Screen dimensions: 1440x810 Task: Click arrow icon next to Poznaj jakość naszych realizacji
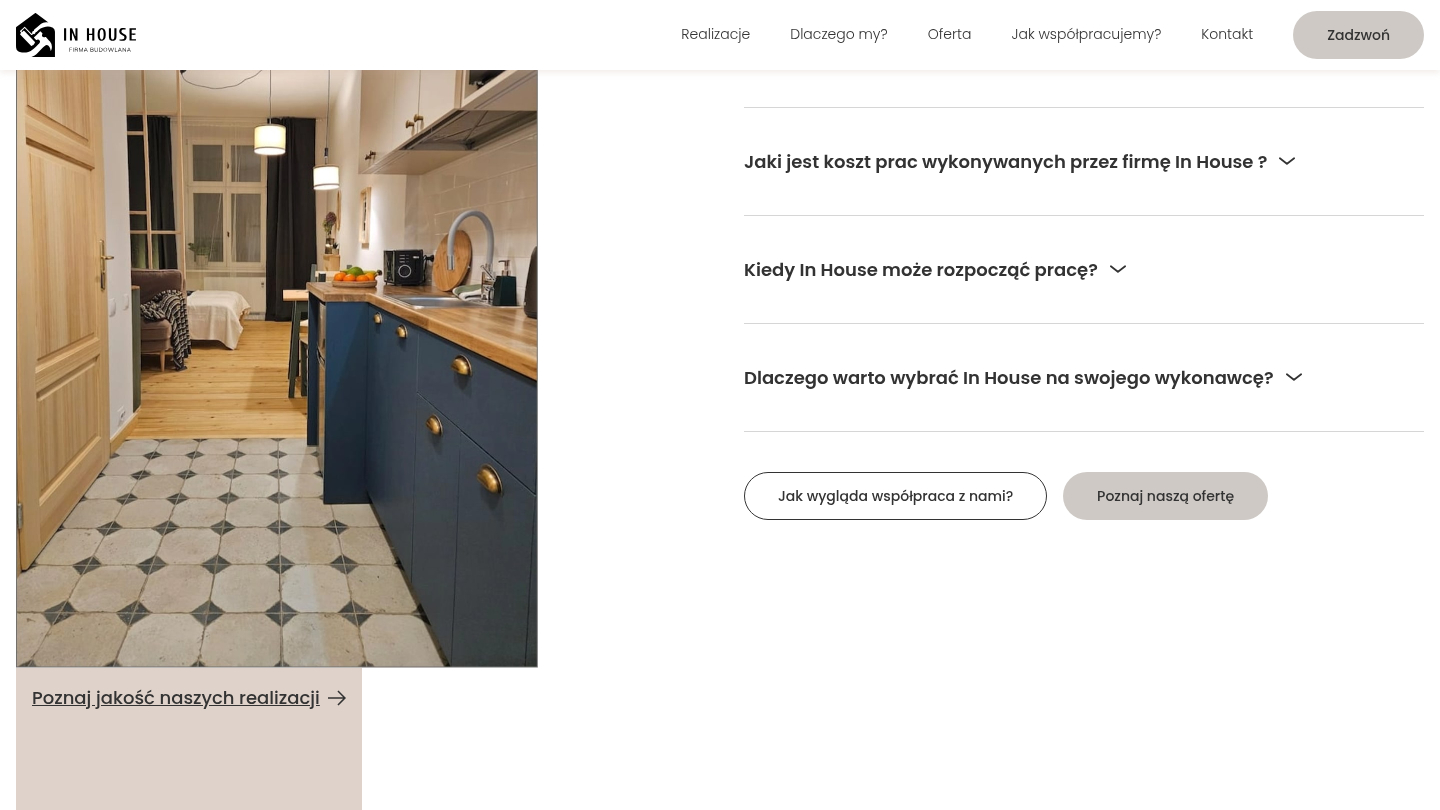[x=337, y=698]
